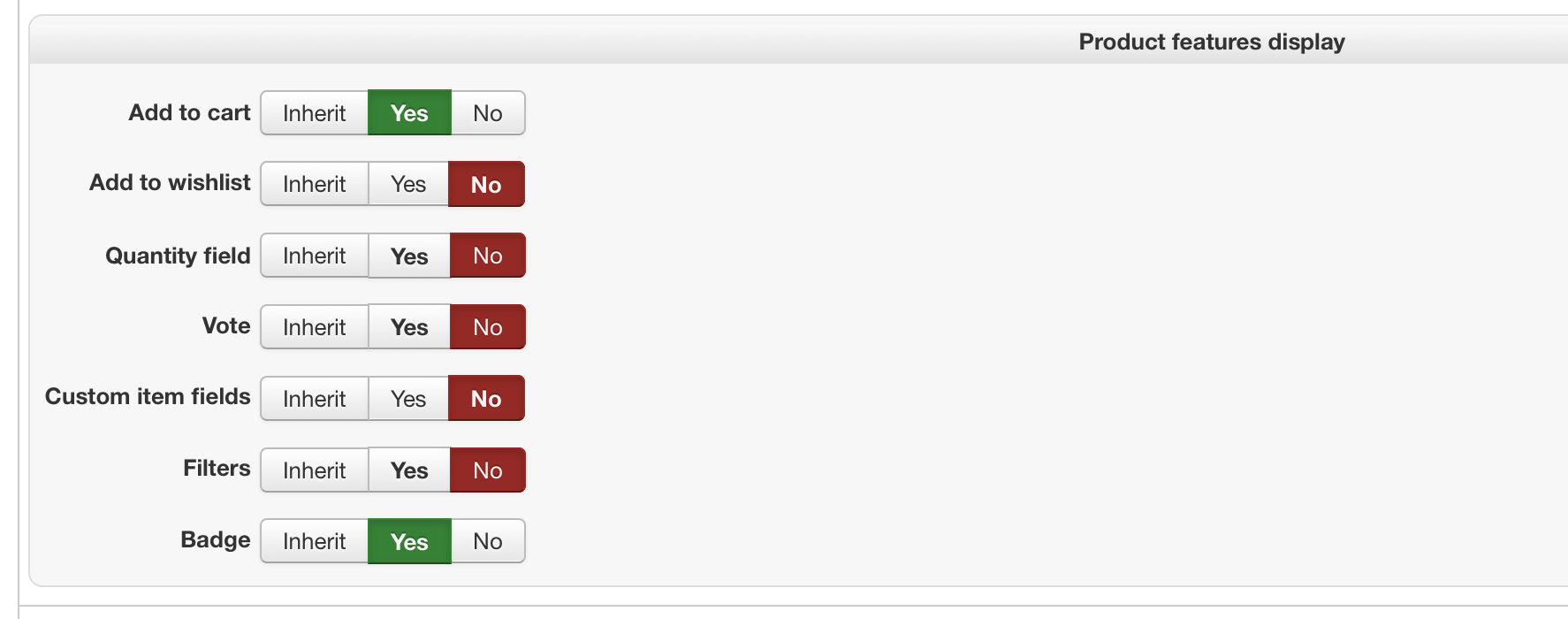
Task: Set Add to cart to Inherit
Action: 314,113
